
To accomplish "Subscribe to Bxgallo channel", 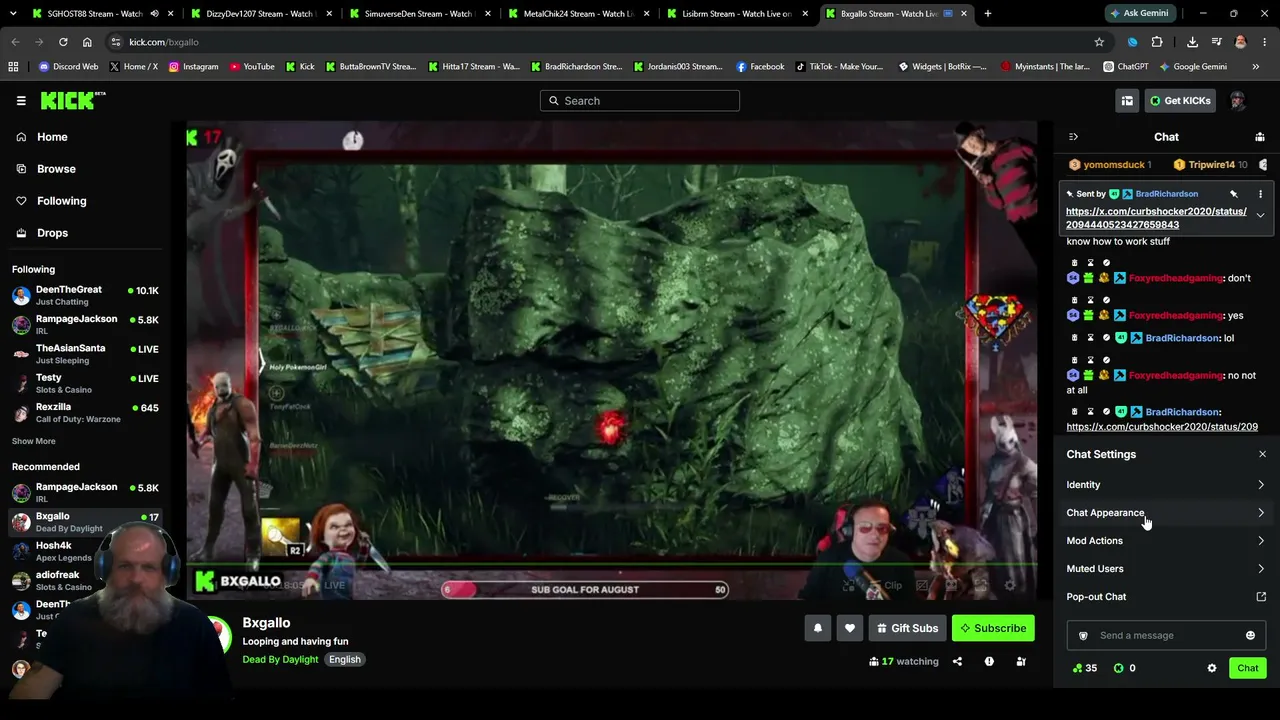I will (993, 628).
